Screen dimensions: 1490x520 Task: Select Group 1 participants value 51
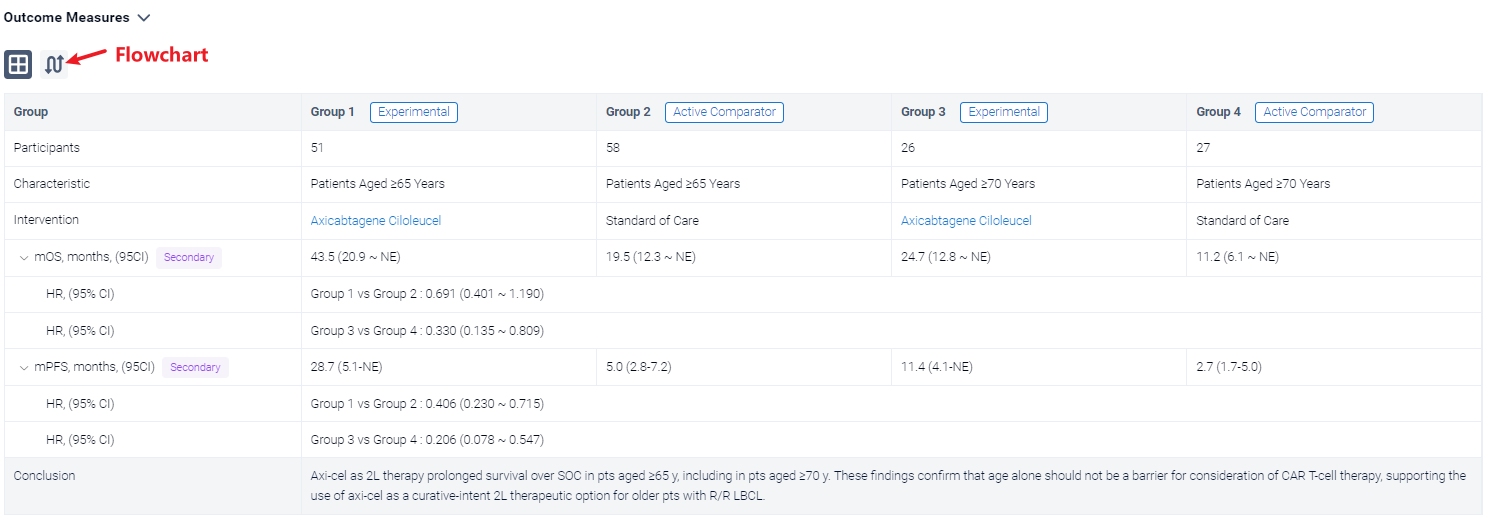tap(317, 148)
